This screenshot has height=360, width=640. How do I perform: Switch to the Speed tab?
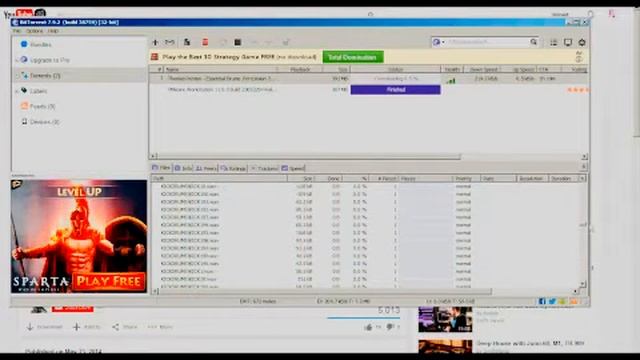pyautogui.click(x=293, y=168)
